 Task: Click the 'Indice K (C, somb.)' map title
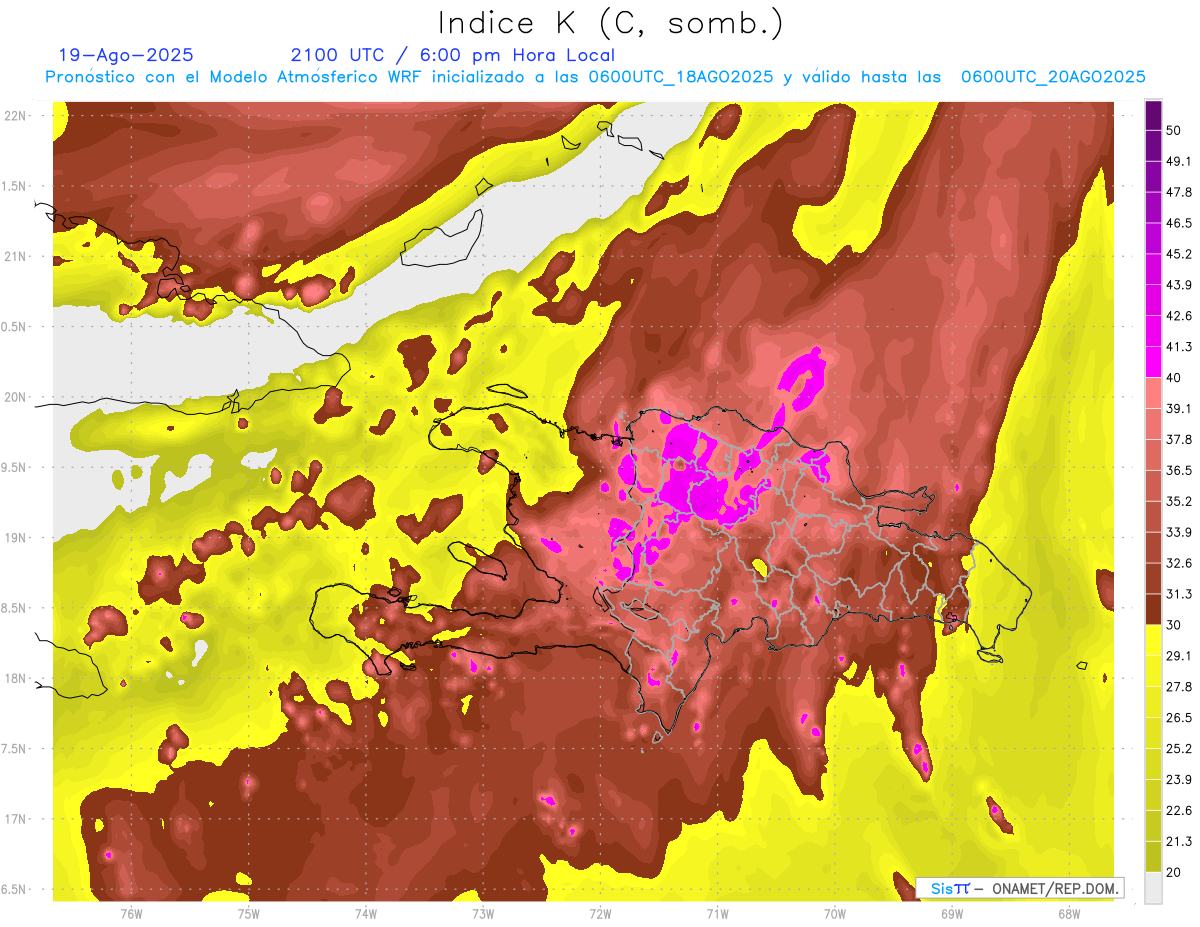click(610, 23)
